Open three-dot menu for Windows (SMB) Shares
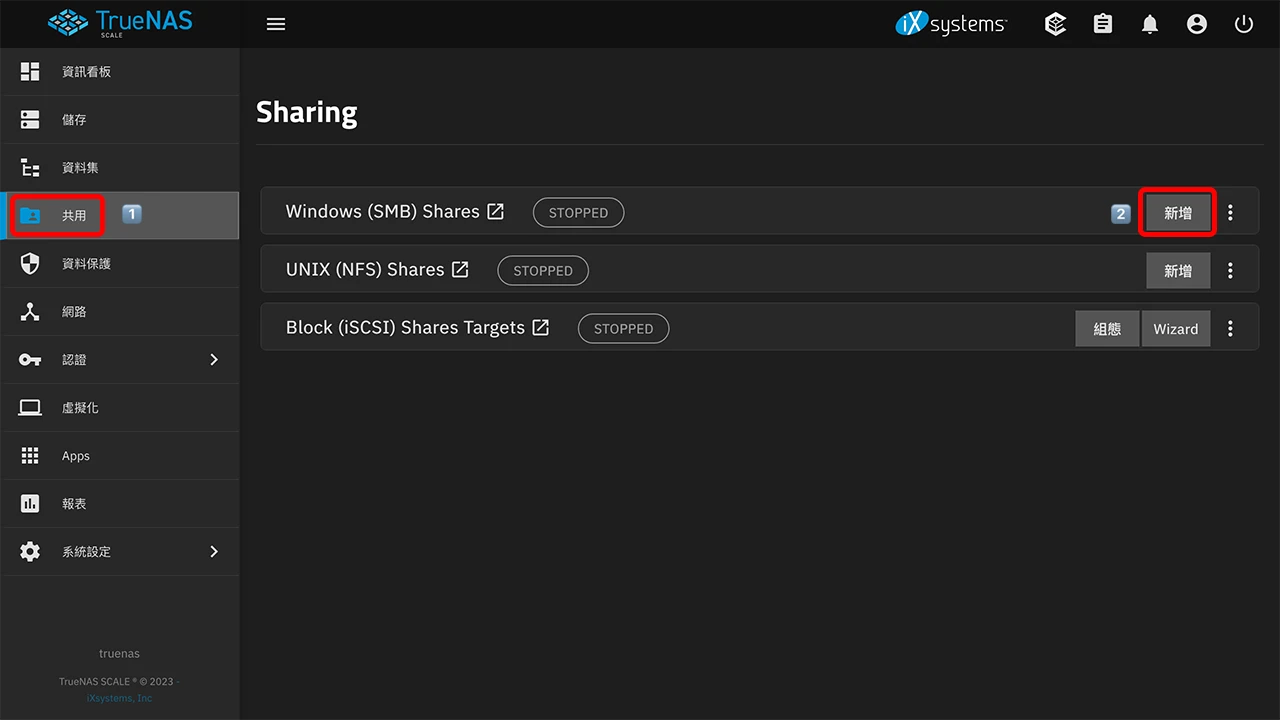The width and height of the screenshot is (1280, 720). point(1230,212)
